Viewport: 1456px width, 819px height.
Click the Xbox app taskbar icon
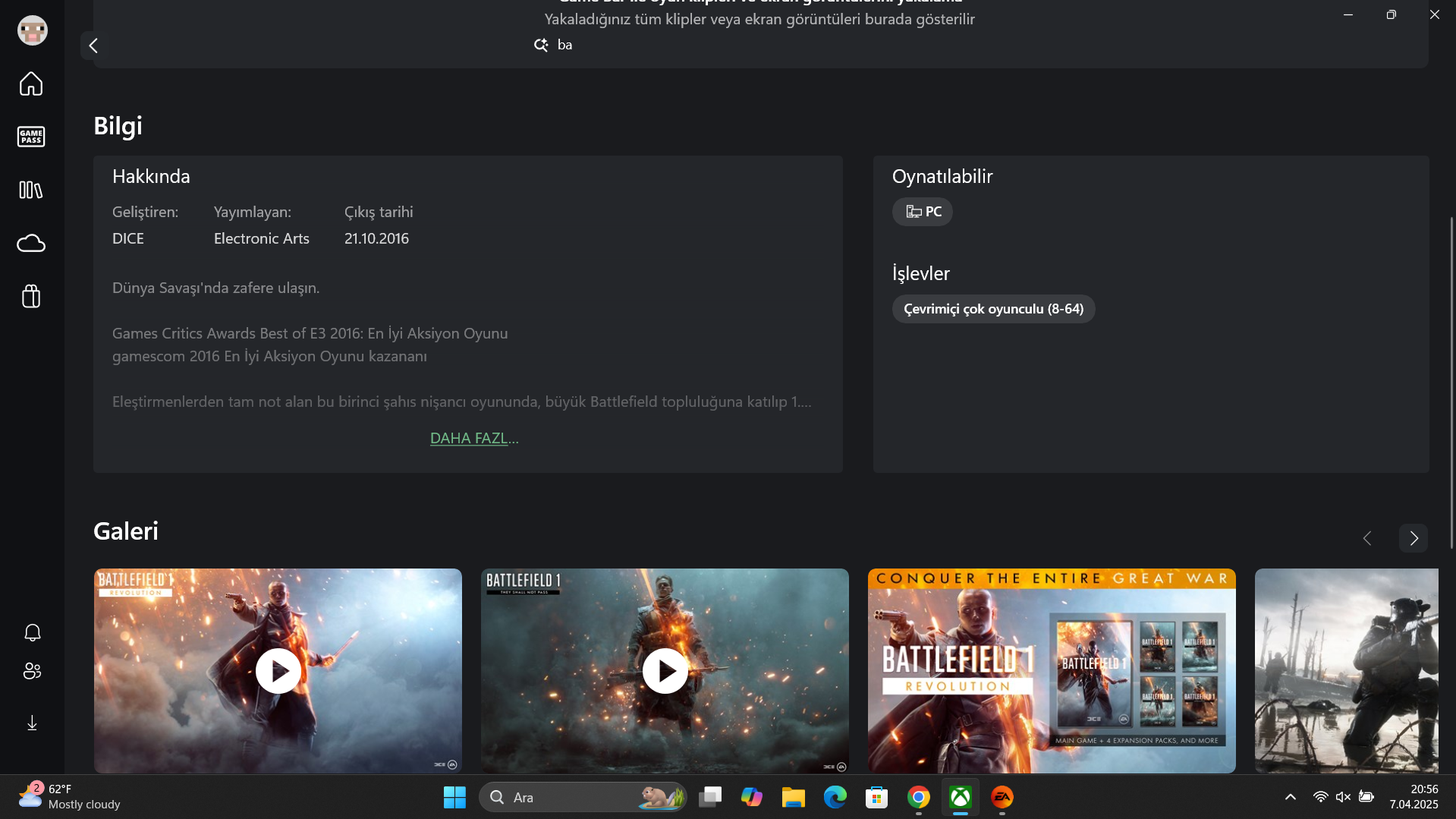coord(961,797)
